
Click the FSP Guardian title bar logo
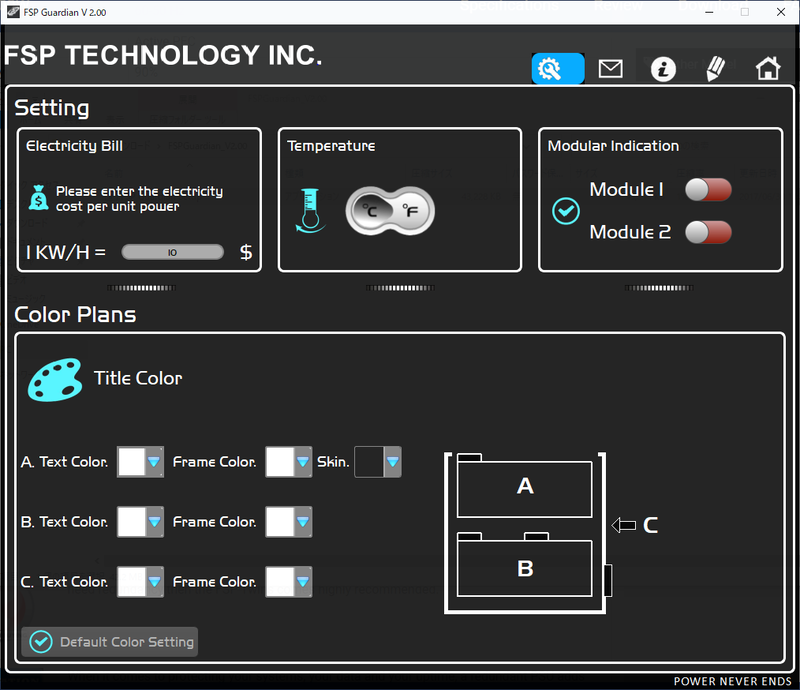13,12
